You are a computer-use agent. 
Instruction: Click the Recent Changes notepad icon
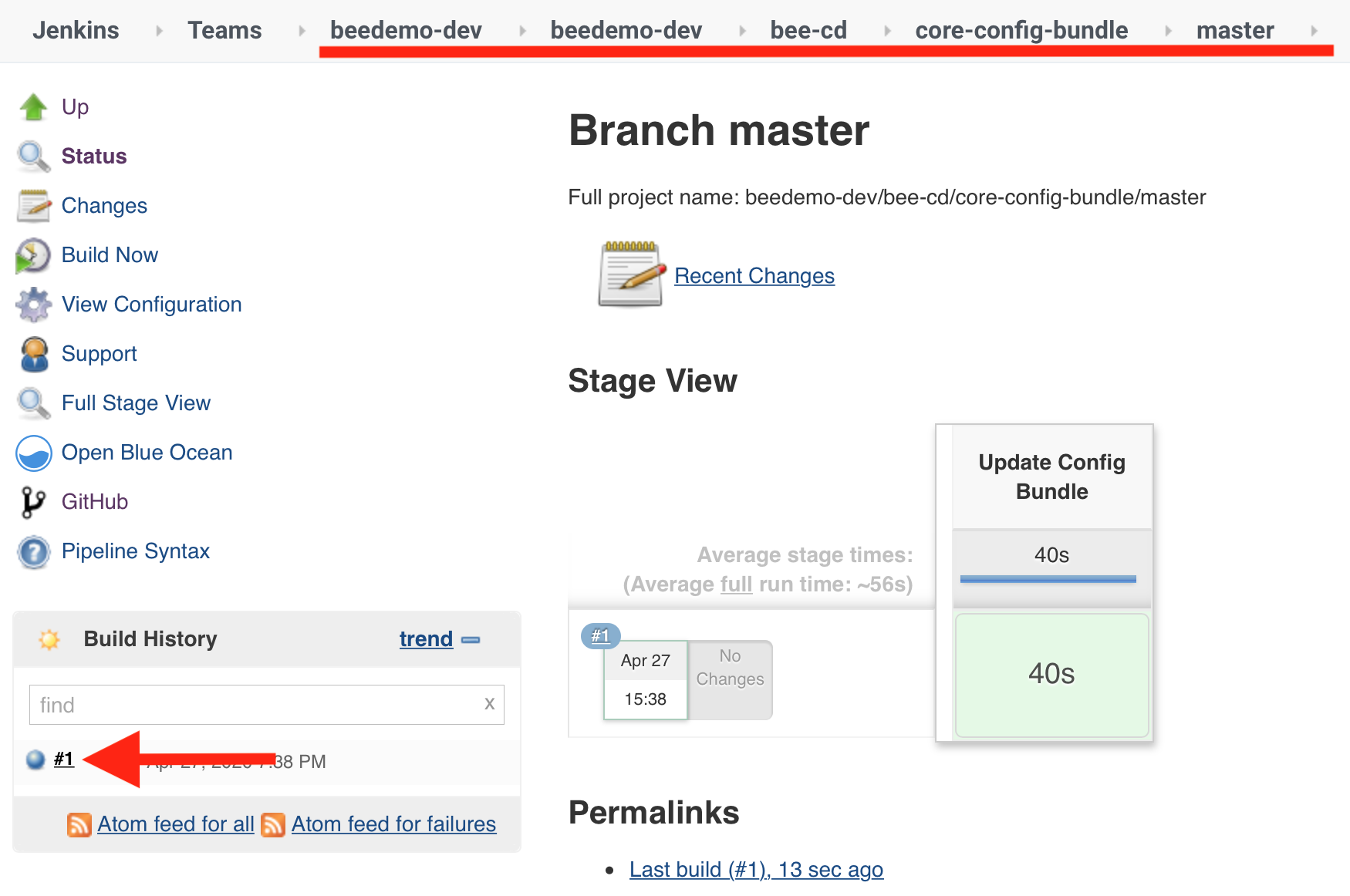(633, 274)
